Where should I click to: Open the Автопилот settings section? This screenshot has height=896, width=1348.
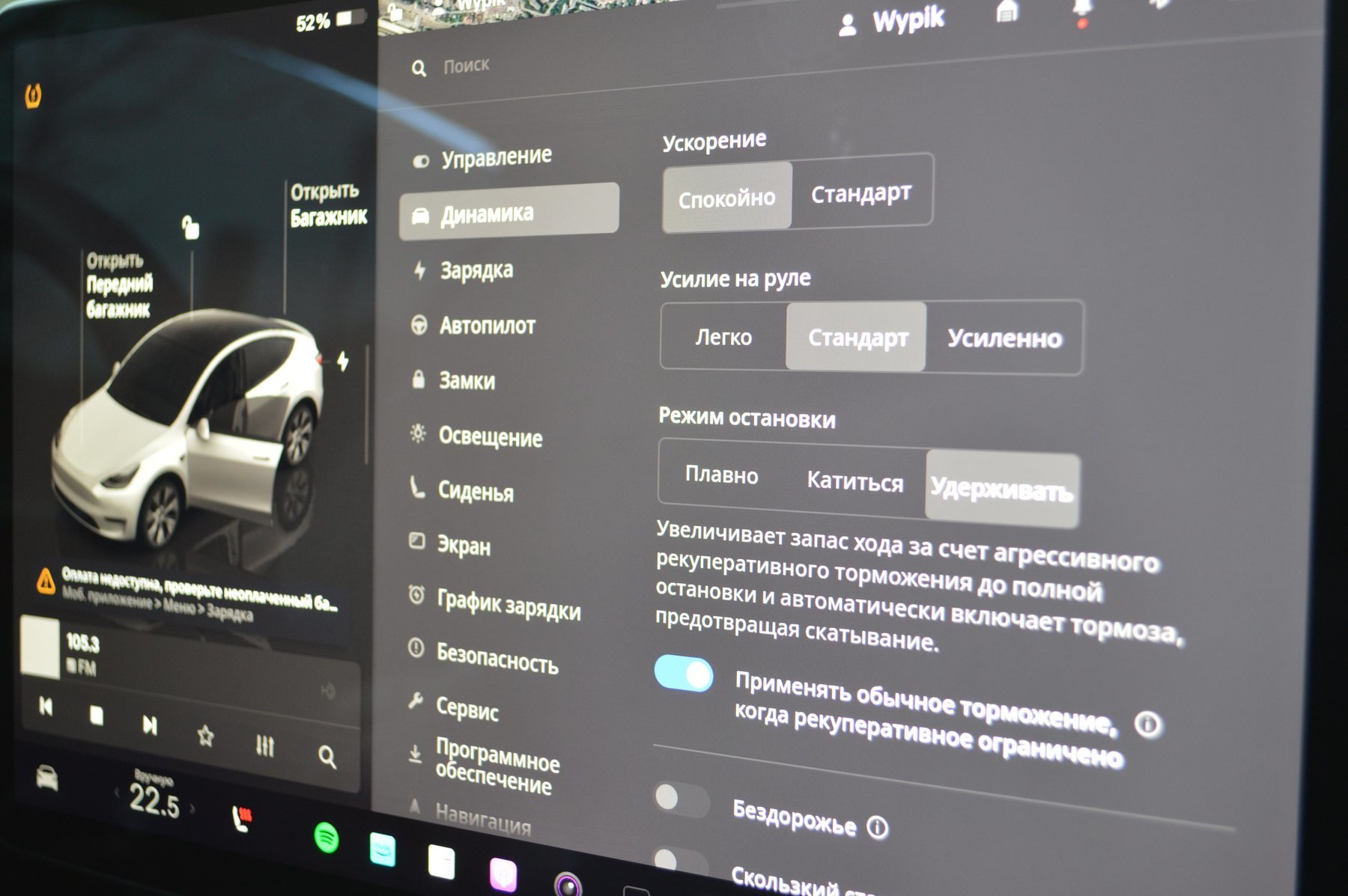tap(487, 326)
